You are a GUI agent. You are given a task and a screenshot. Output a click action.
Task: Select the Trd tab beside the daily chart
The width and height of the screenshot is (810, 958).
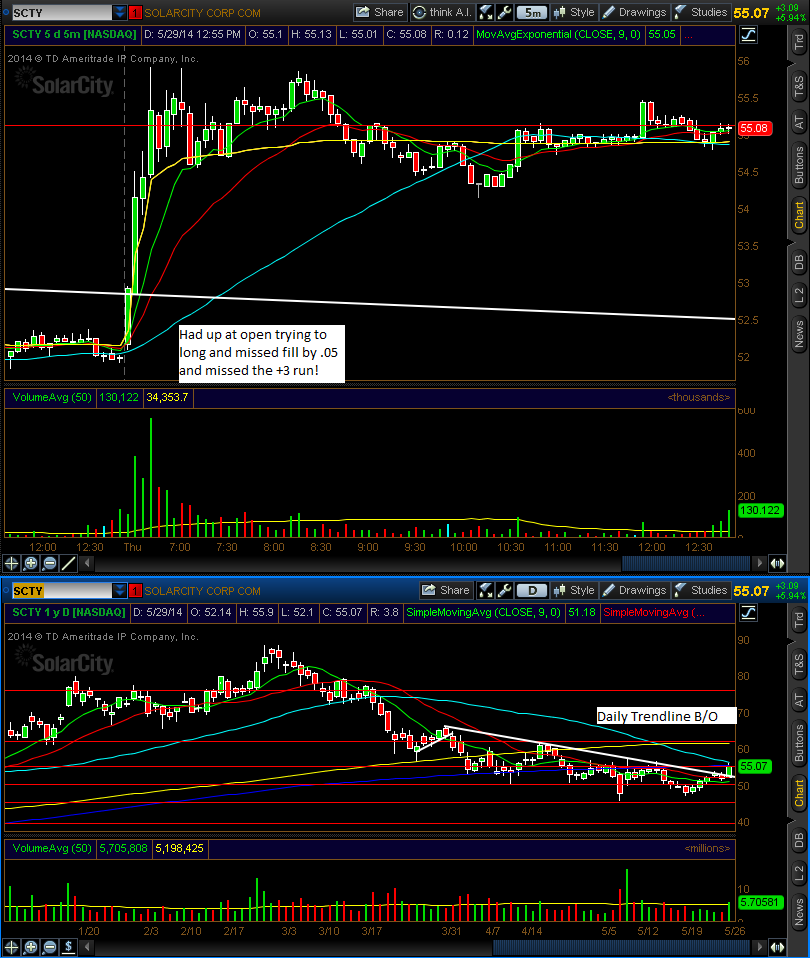point(799,621)
